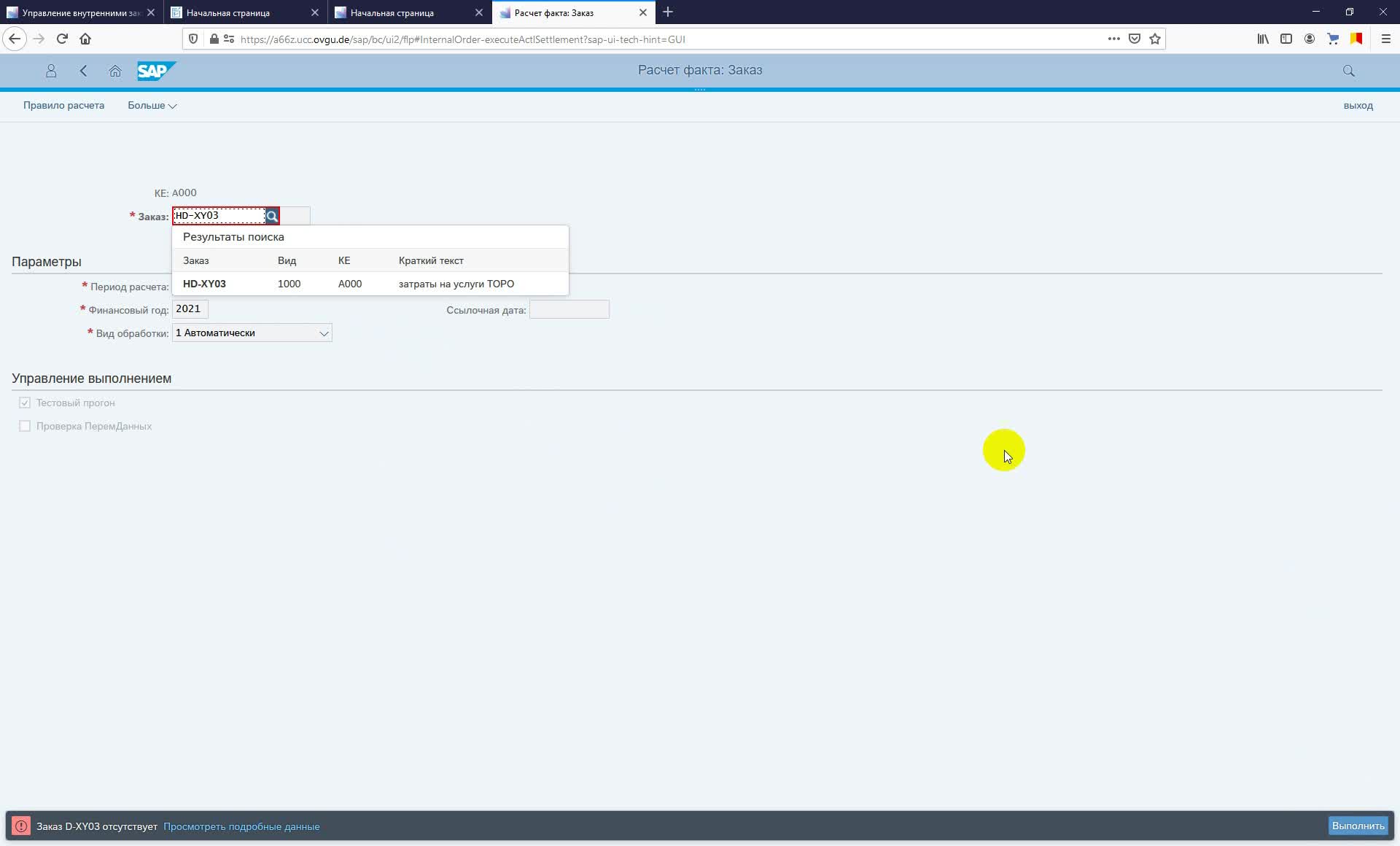Click the SAP logo
This screenshot has height=846, width=1400.
click(156, 71)
